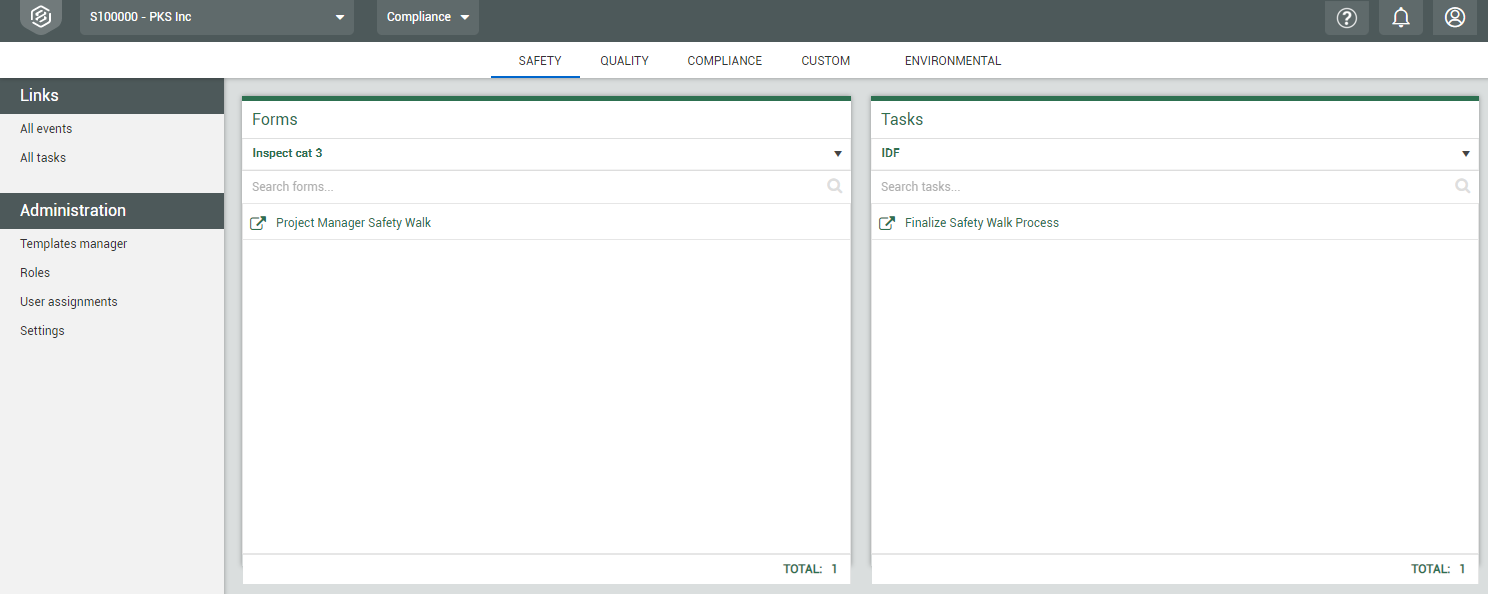Click the search tasks magnifier icon
The width and height of the screenshot is (1488, 594).
(1462, 186)
